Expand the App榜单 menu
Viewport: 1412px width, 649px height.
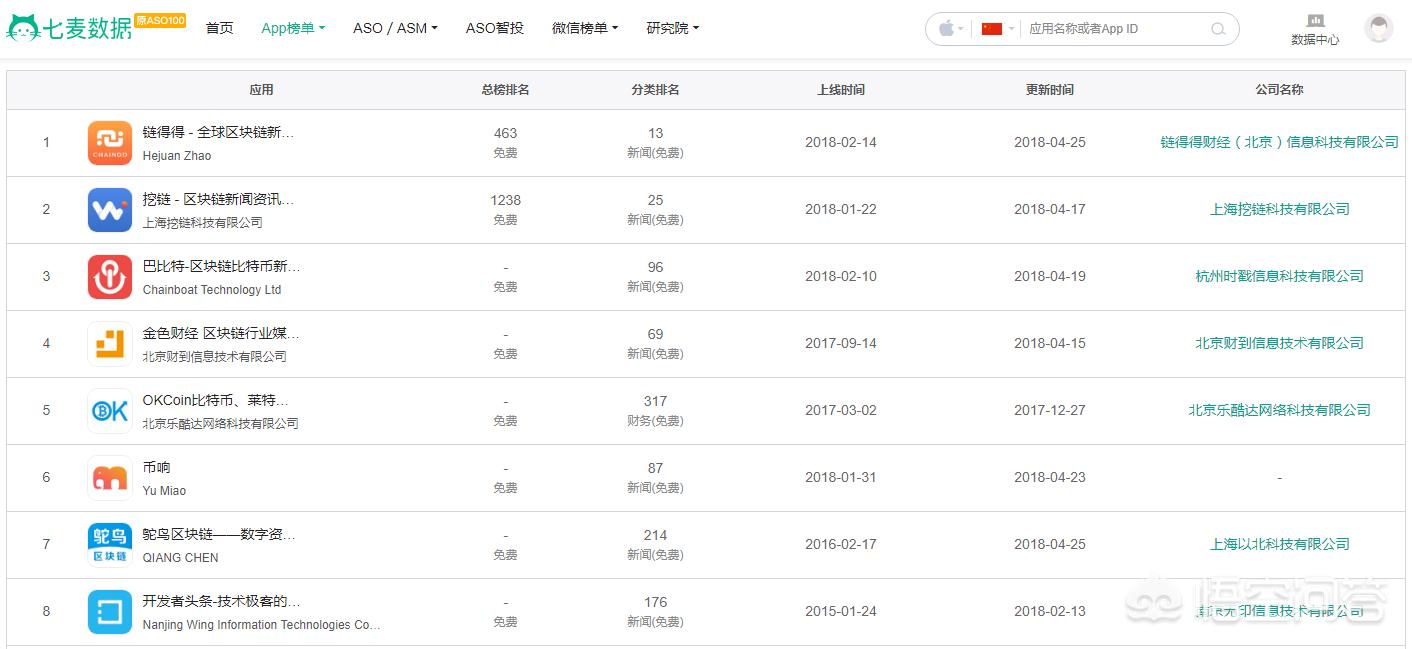293,28
